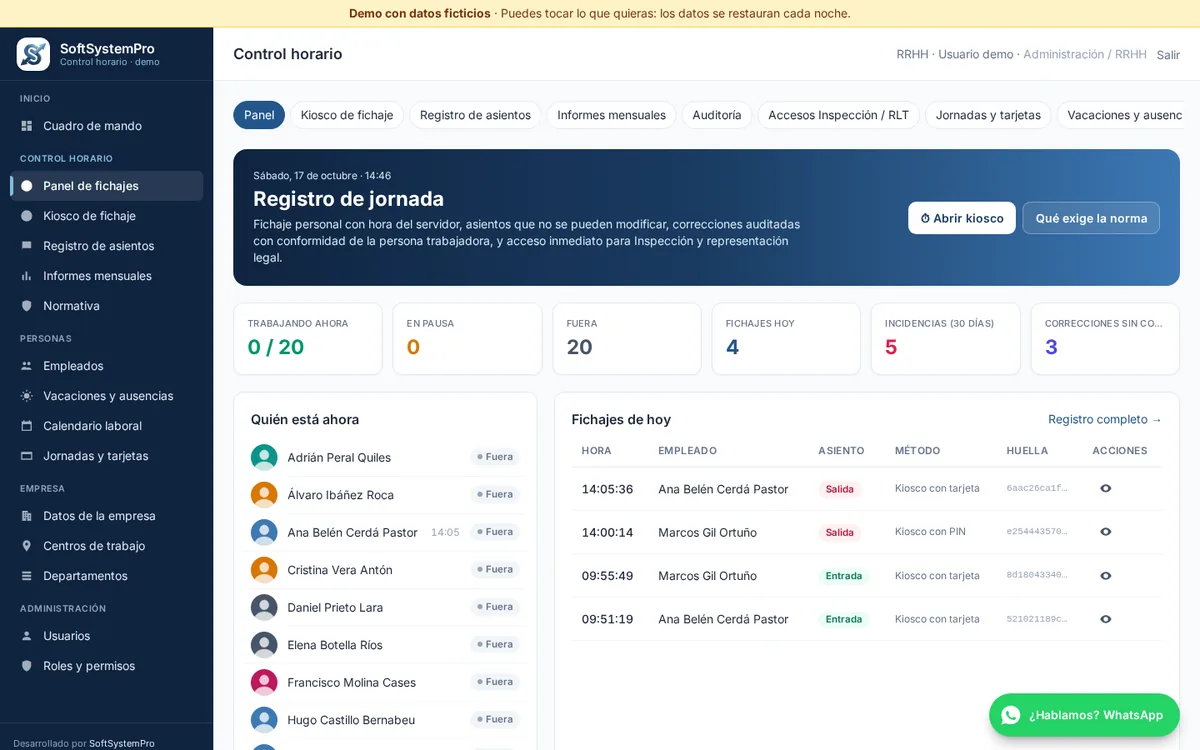Click the Kiosco de fichaje sidebar icon
This screenshot has width=1200, height=750.
27,216
